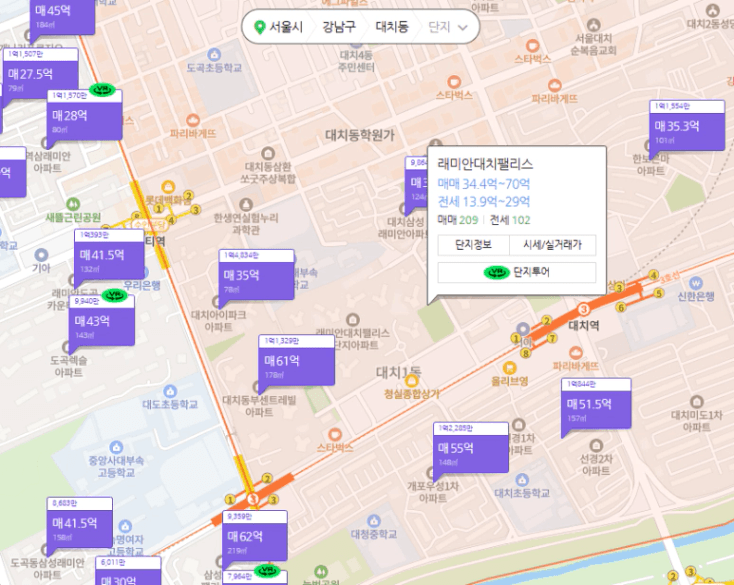Click the 래미안대치팰리스 title in popup
Viewport: 734px width, 585px height.
pyautogui.click(x=485, y=163)
